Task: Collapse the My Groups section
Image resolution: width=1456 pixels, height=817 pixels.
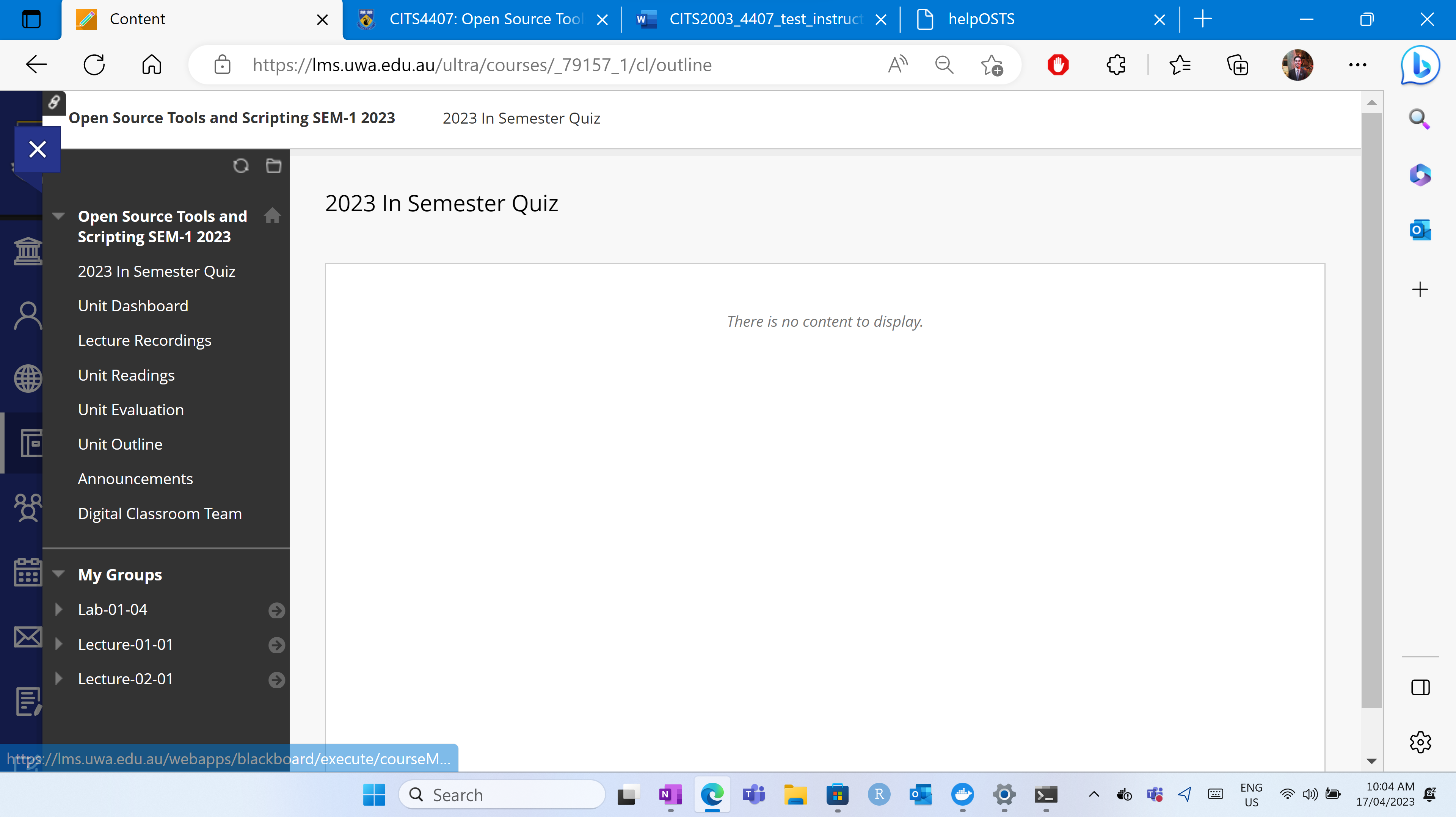Action: (x=59, y=574)
